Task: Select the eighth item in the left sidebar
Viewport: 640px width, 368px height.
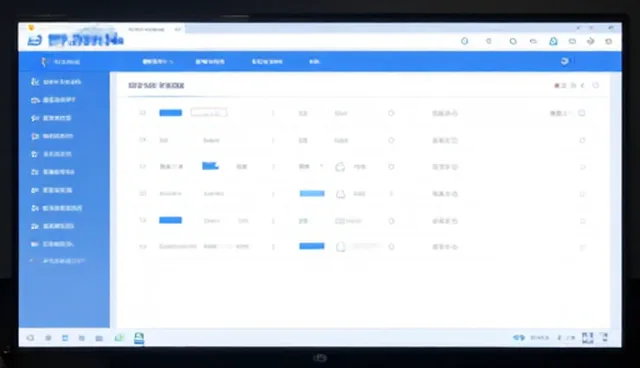Action: (56, 208)
